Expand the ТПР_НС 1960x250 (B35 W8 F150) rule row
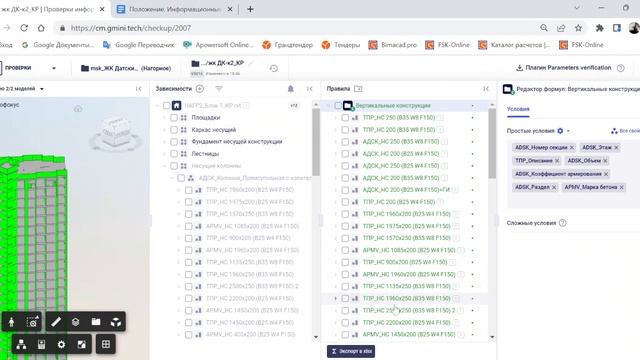The width and height of the screenshot is (640, 360). (336, 298)
